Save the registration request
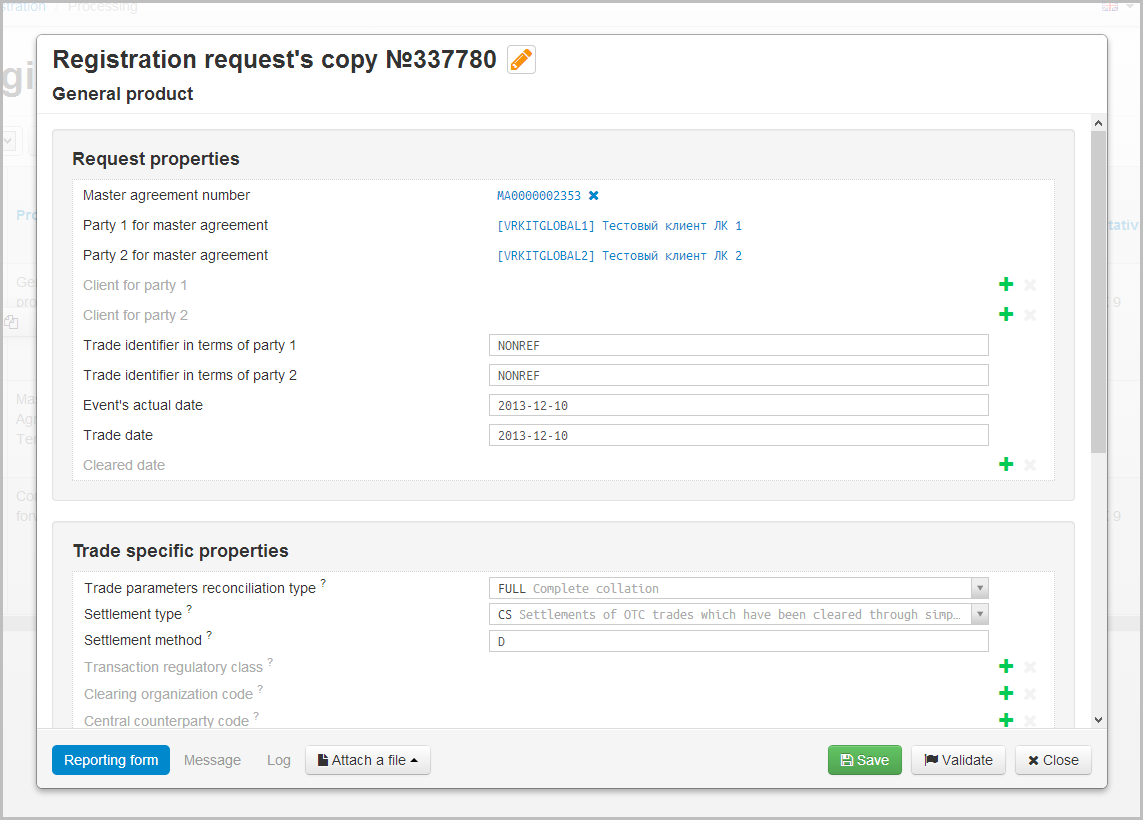Viewport: 1143px width, 820px height. (x=864, y=760)
